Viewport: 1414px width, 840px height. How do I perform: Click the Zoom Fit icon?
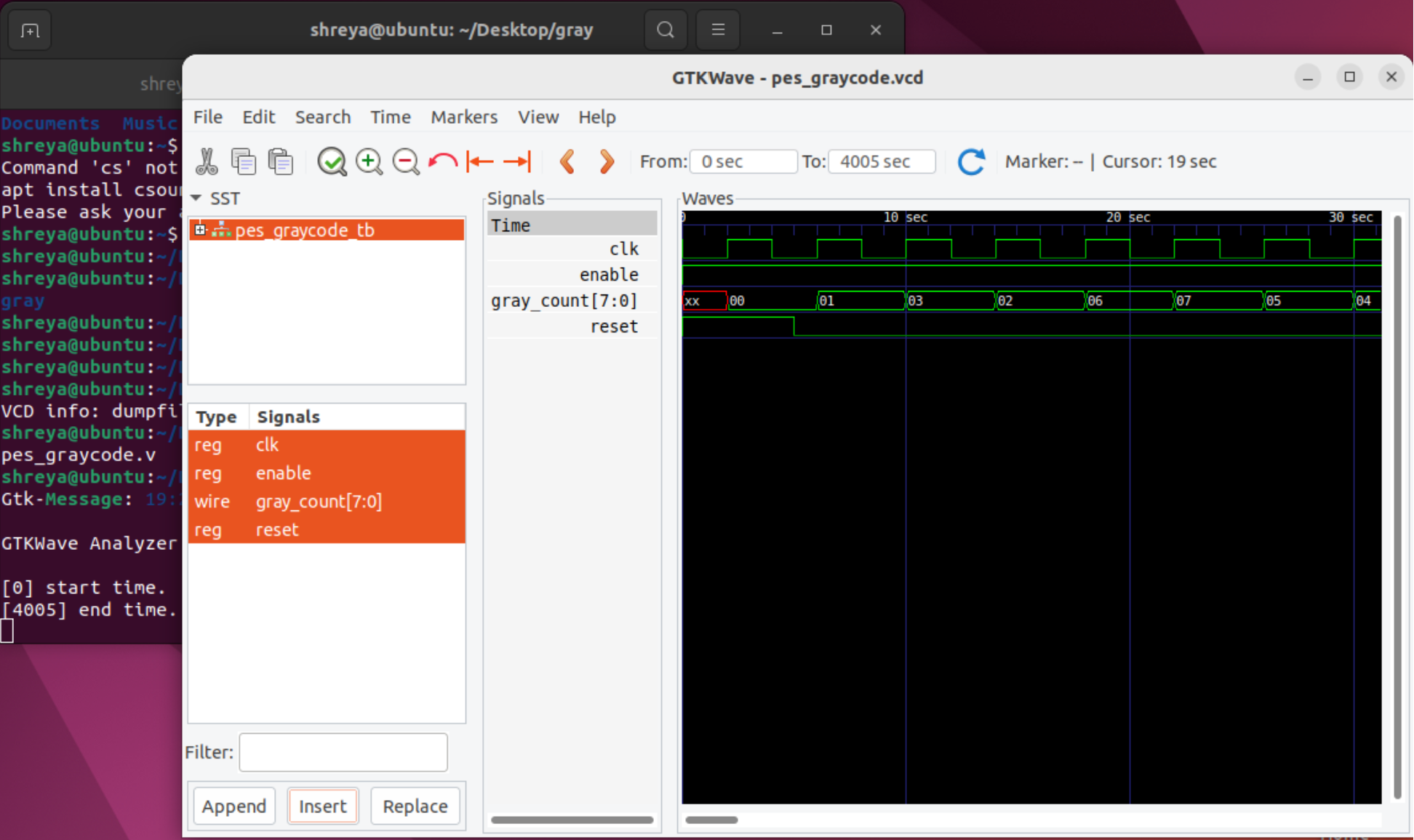(x=332, y=161)
